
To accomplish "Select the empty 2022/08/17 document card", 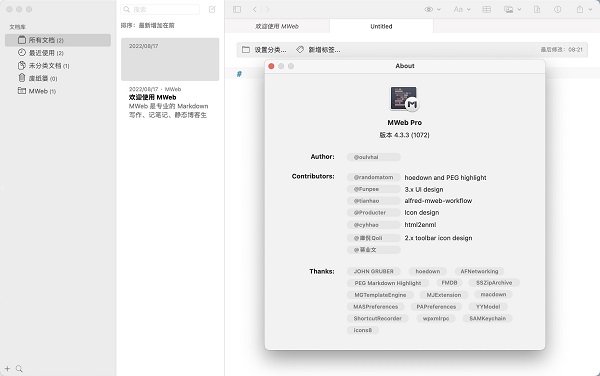I will (170, 59).
